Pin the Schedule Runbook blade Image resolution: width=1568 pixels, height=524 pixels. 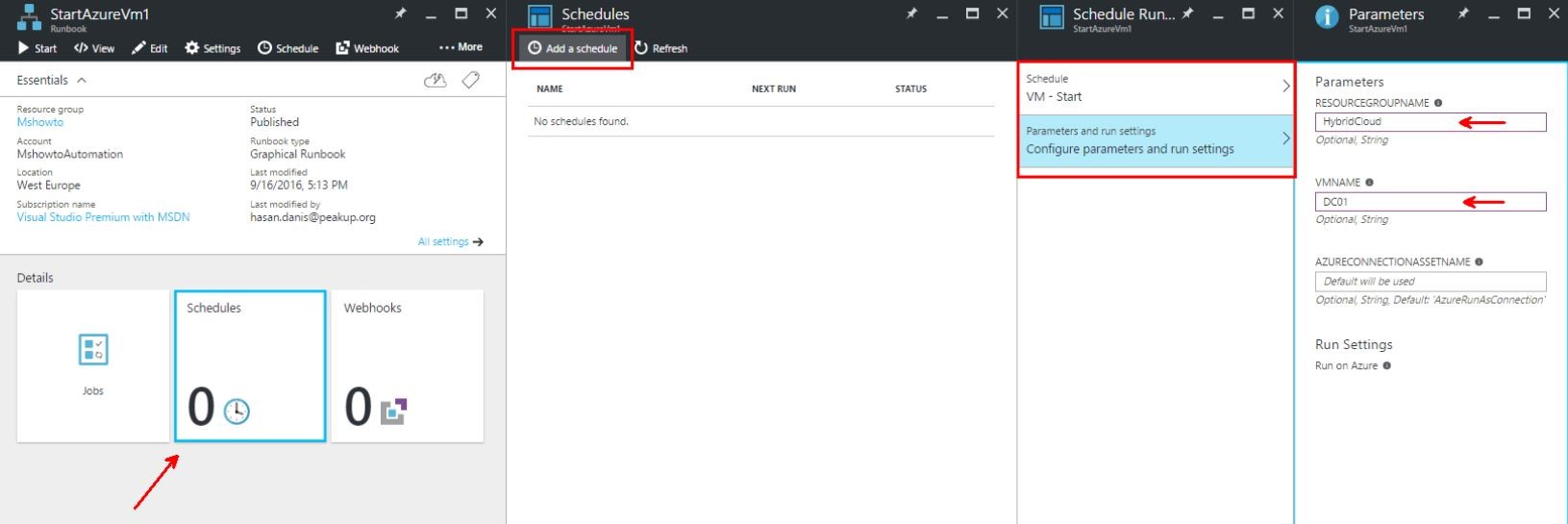pyautogui.click(x=1187, y=13)
